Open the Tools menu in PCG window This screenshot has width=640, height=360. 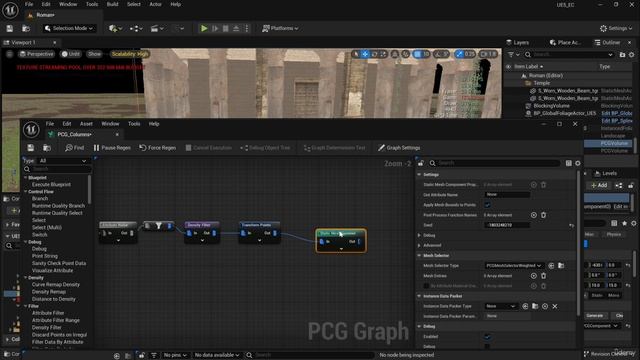pyautogui.click(x=134, y=124)
